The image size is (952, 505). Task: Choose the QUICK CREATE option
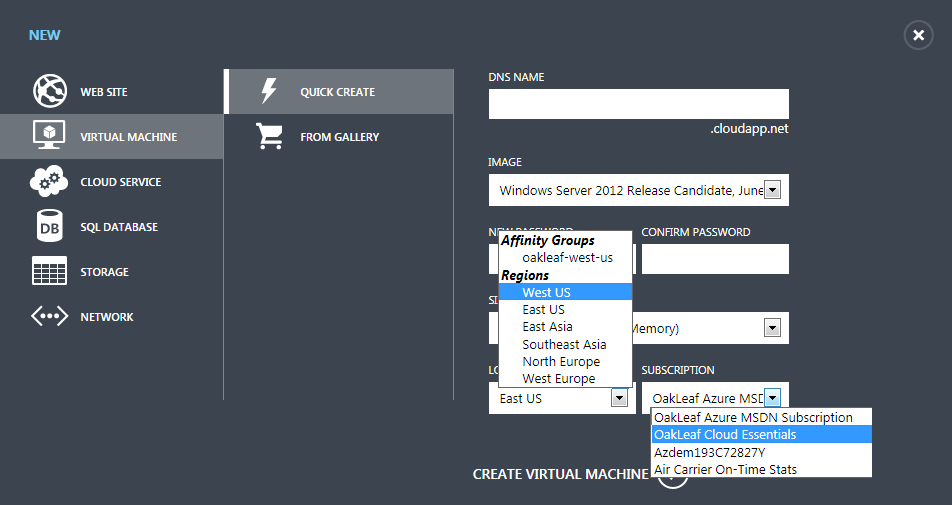339,92
